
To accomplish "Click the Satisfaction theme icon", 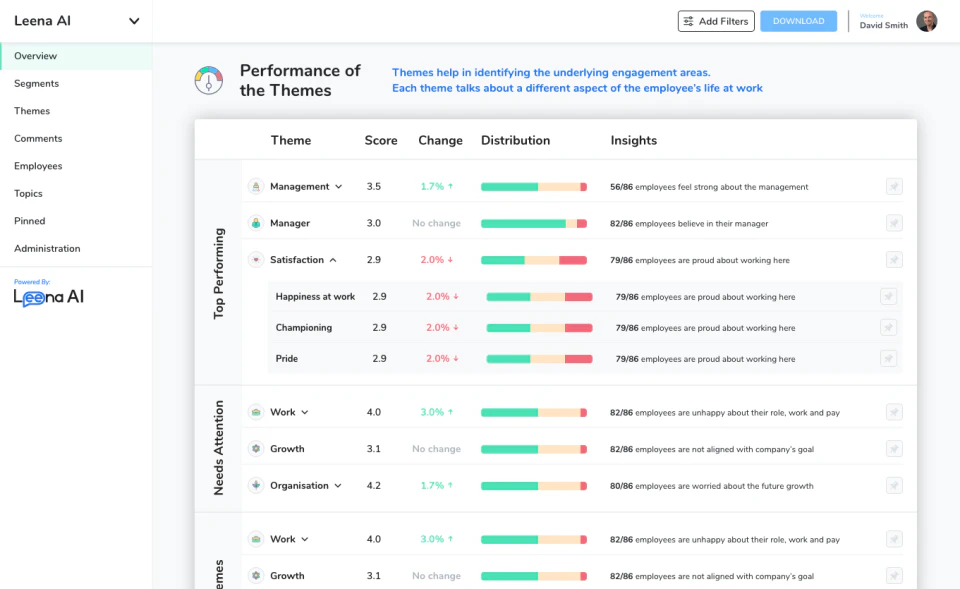I will coord(256,260).
